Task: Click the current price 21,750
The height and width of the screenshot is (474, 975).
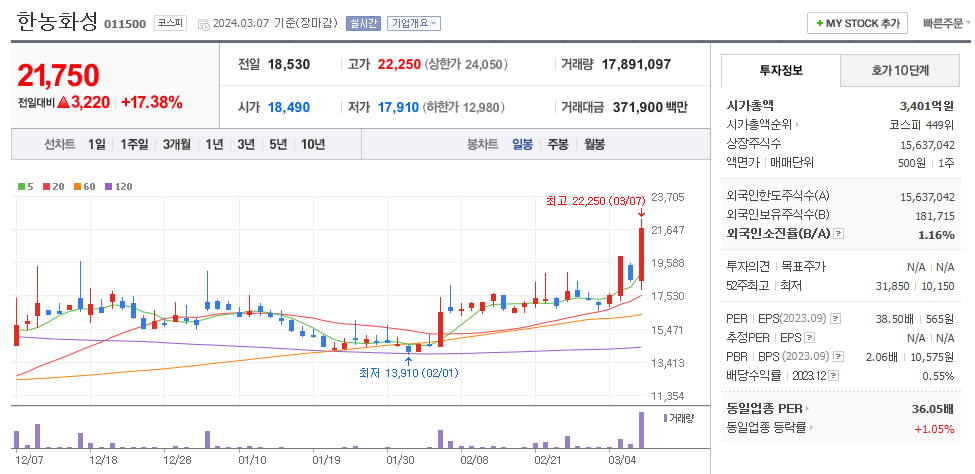Action: click(58, 76)
